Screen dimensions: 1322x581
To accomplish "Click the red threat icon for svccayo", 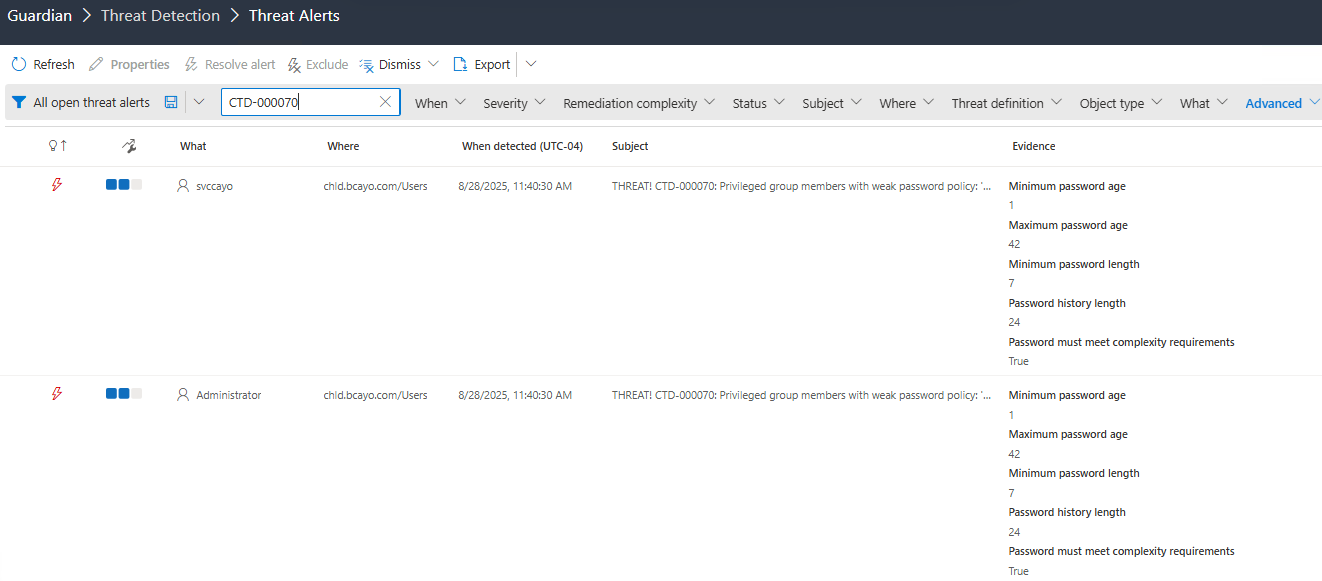I will pyautogui.click(x=57, y=185).
